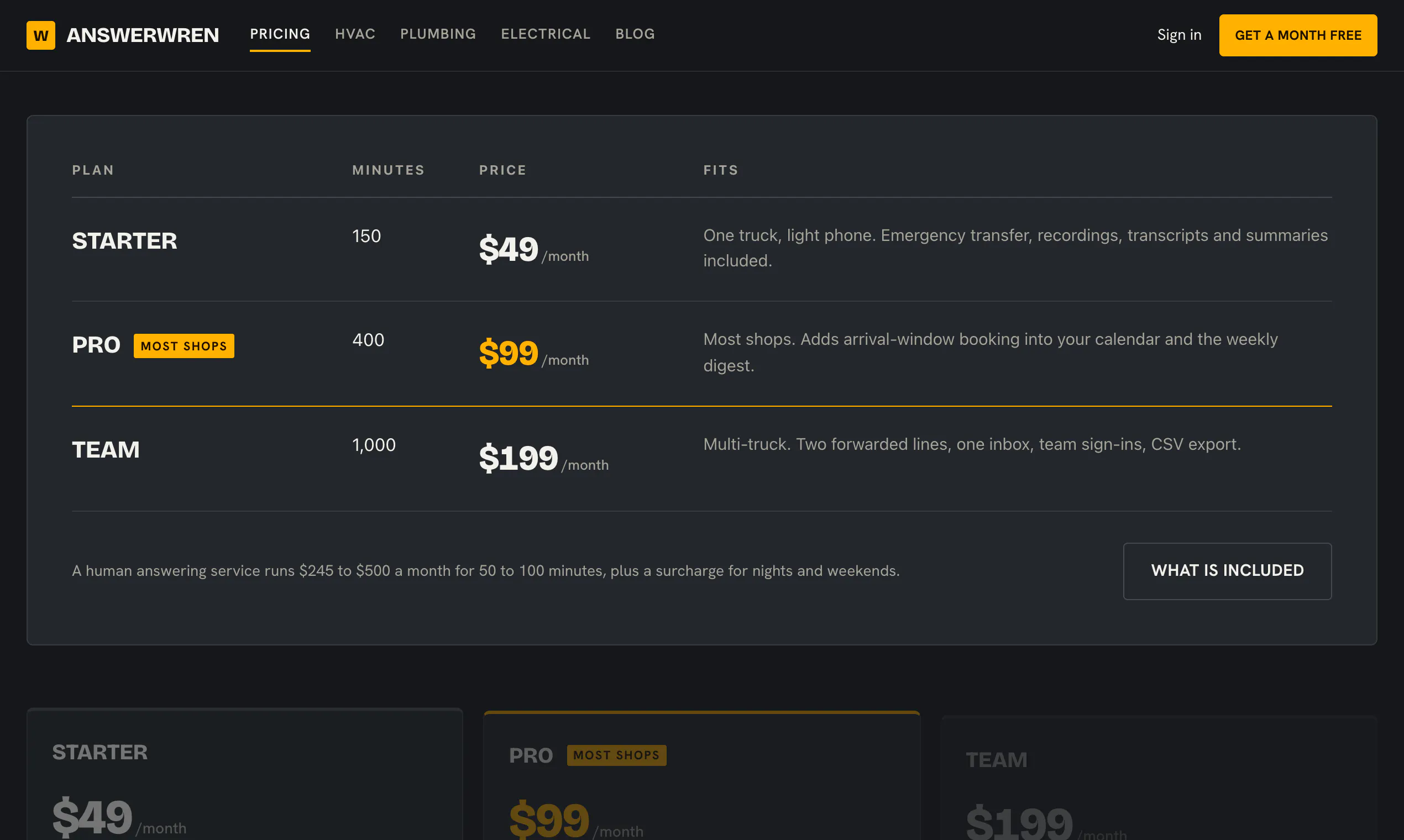Open the Plumbing nav item

[x=438, y=34]
